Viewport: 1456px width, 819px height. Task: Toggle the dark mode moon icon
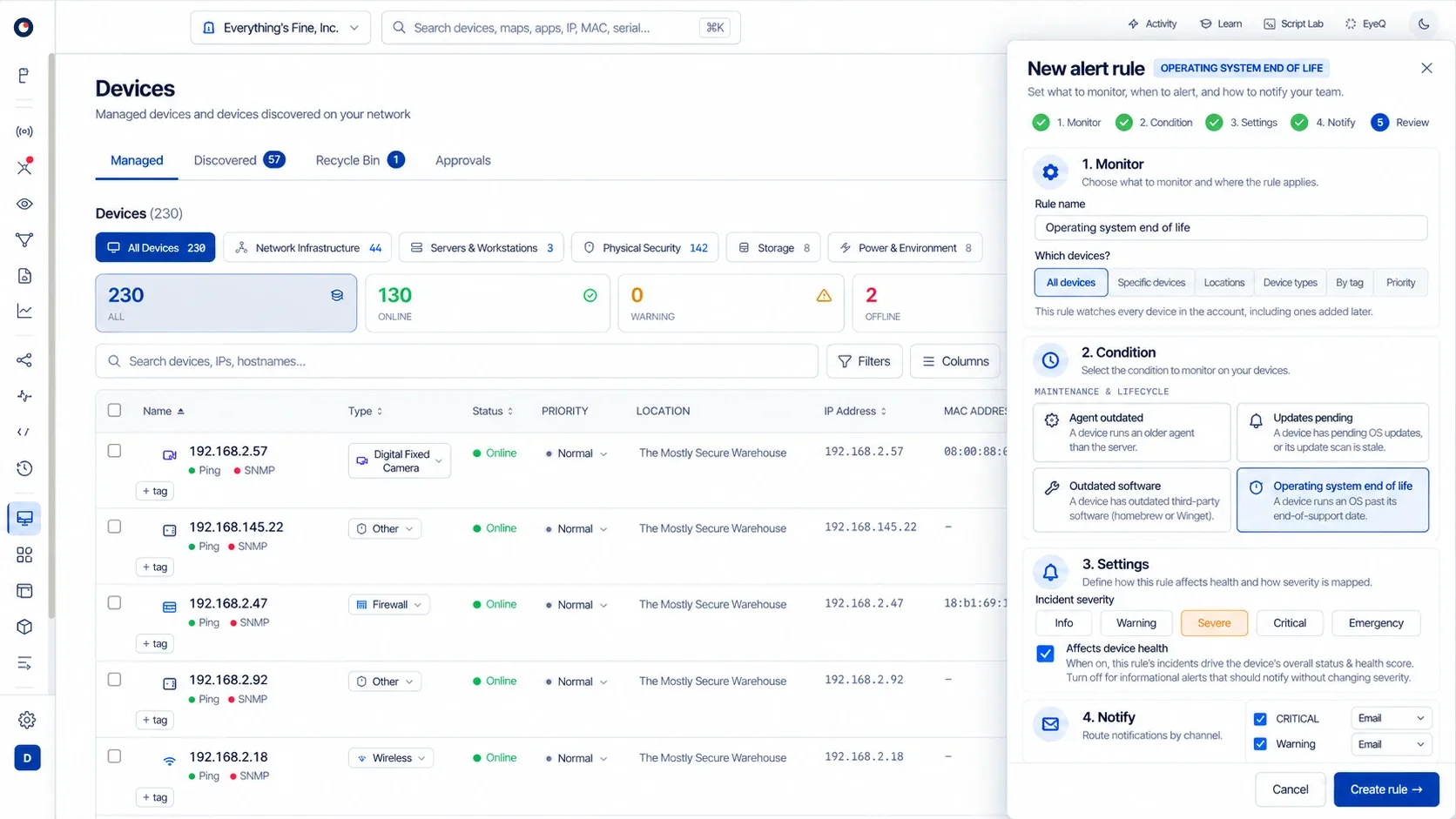coord(1424,24)
